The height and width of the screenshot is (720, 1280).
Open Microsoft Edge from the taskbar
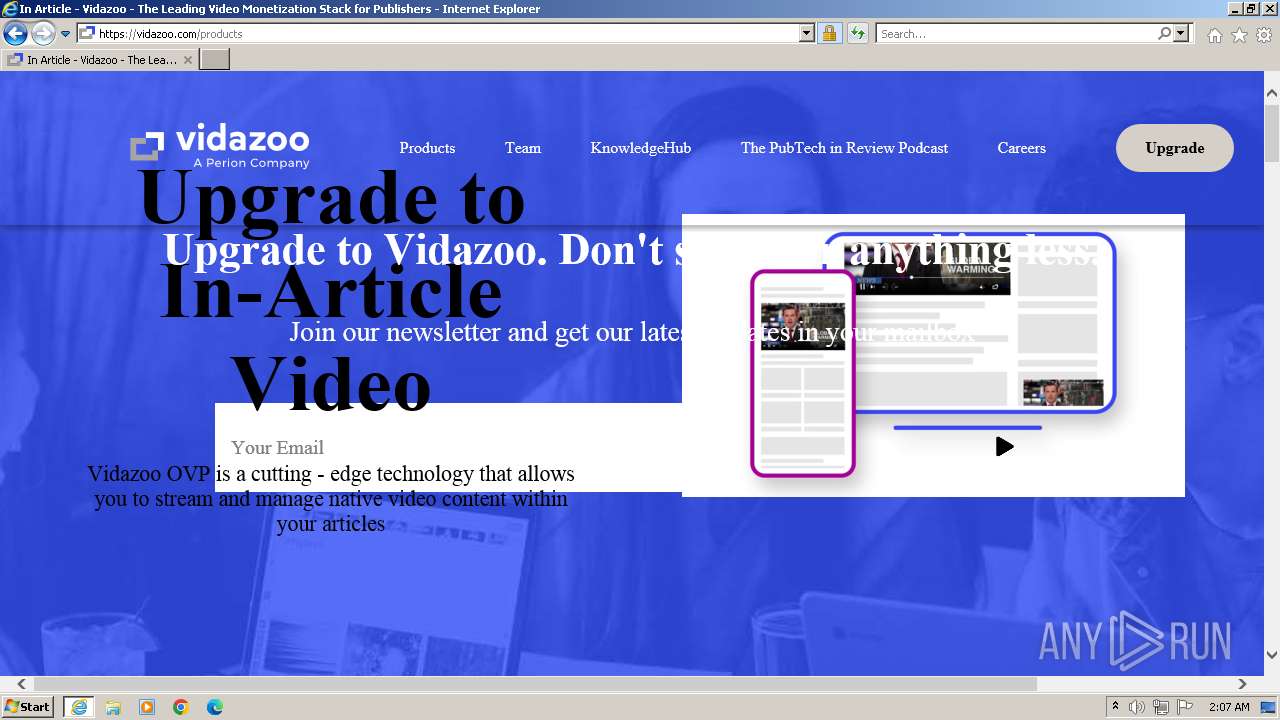[215, 707]
